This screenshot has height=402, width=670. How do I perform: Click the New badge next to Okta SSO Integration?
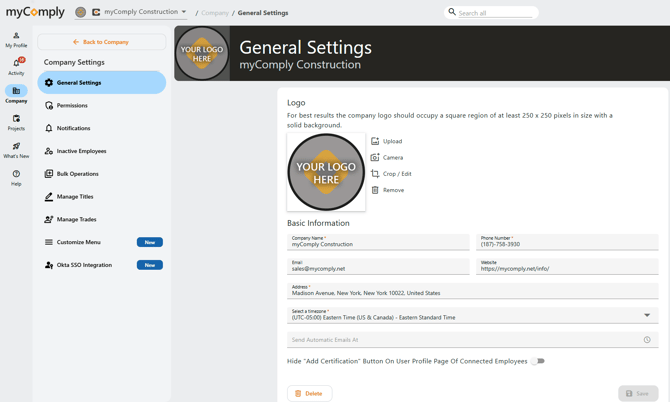tap(150, 265)
